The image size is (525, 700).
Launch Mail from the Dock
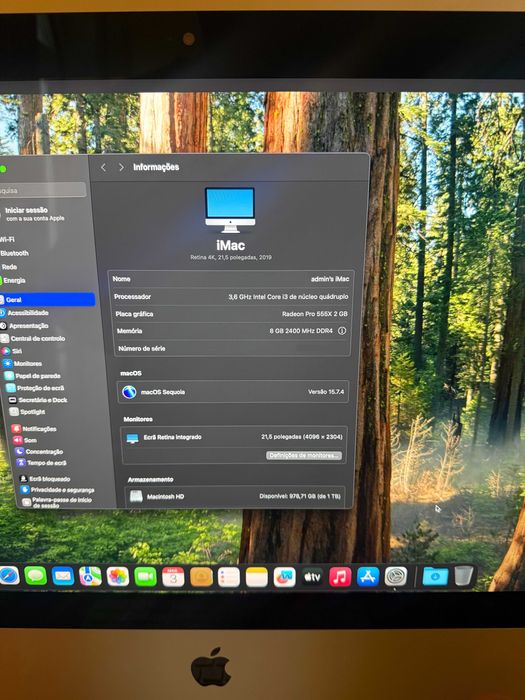click(x=63, y=576)
